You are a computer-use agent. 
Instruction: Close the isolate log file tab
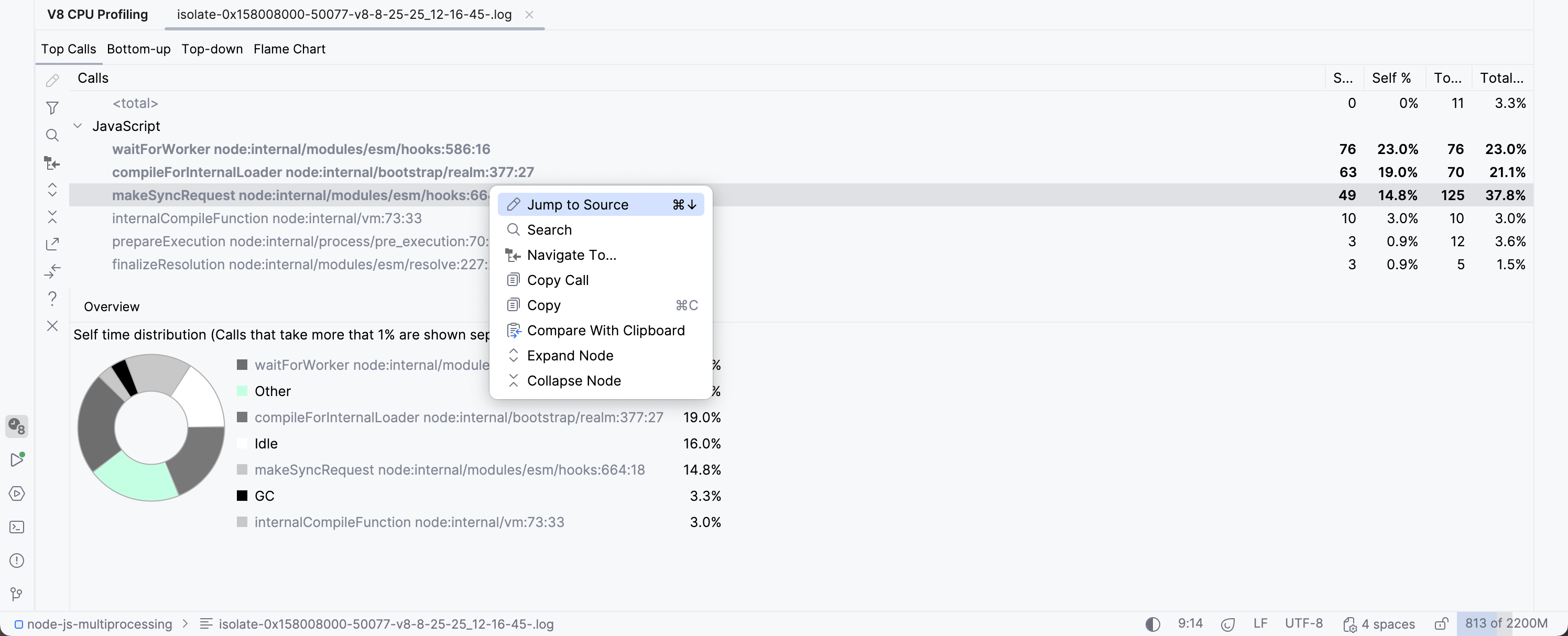529,15
